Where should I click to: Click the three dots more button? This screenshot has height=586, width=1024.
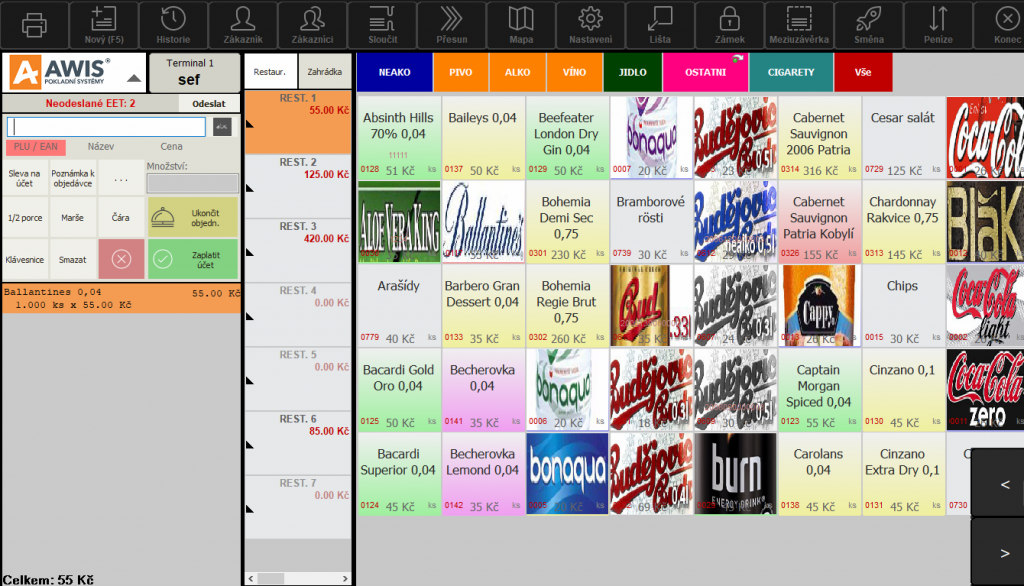121,178
